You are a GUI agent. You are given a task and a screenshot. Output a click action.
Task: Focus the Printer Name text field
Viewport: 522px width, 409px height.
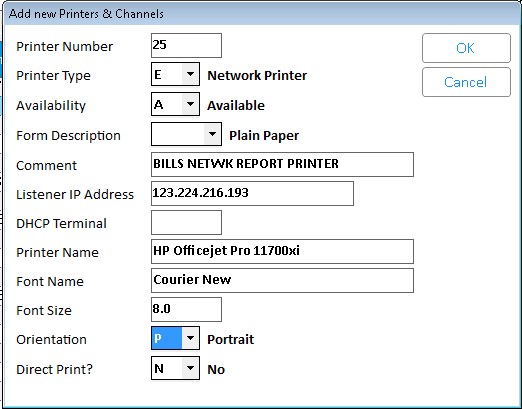point(282,251)
